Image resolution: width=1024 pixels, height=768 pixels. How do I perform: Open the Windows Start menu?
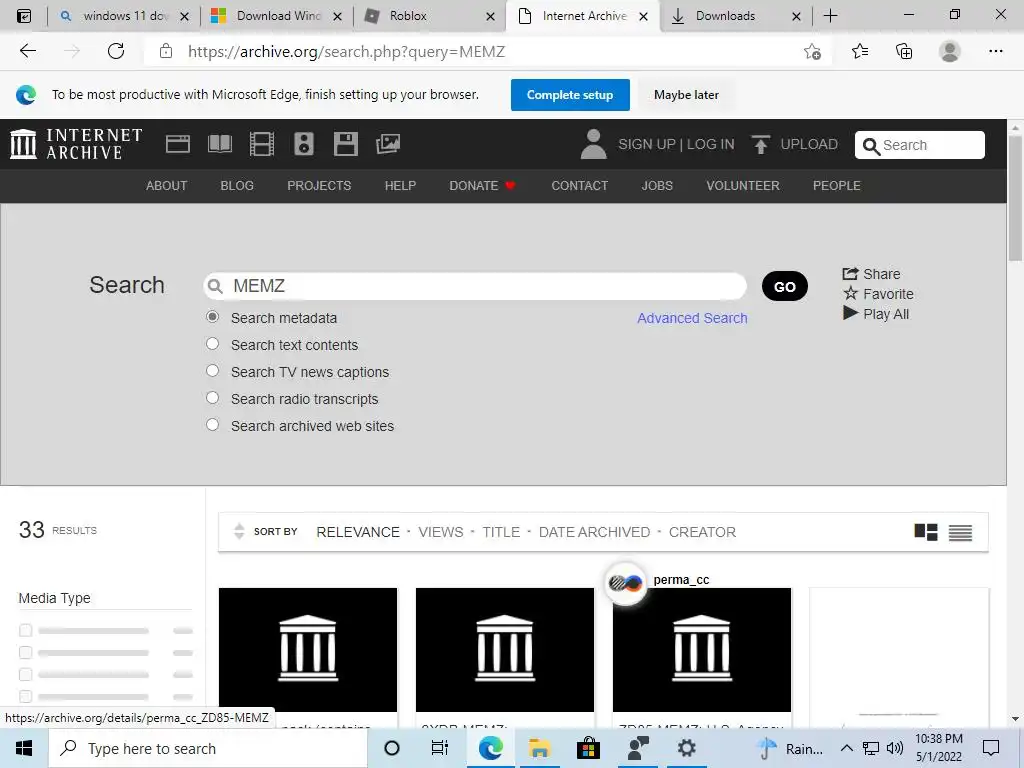click(24, 748)
